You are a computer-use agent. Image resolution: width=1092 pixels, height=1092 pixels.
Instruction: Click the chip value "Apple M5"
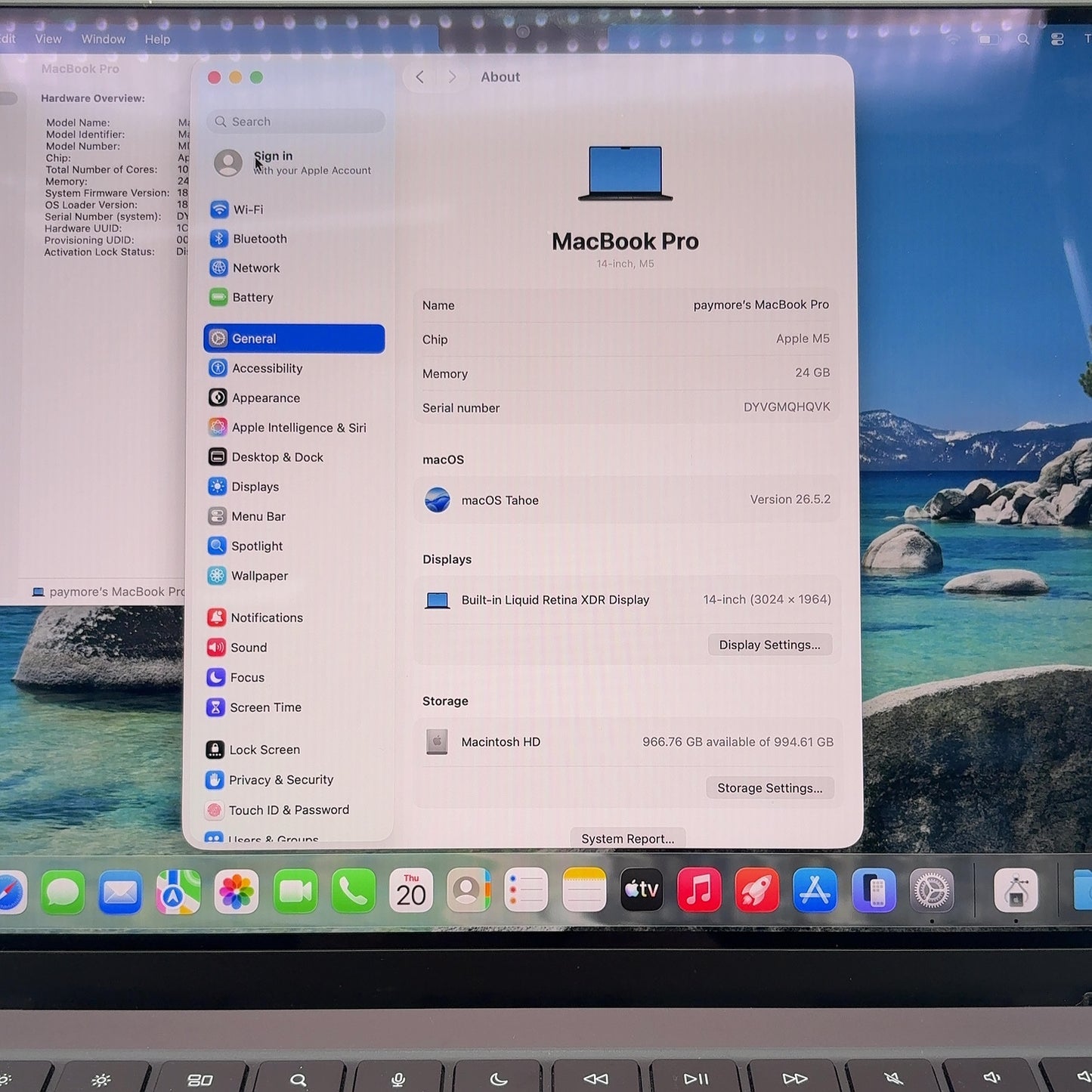click(x=803, y=339)
